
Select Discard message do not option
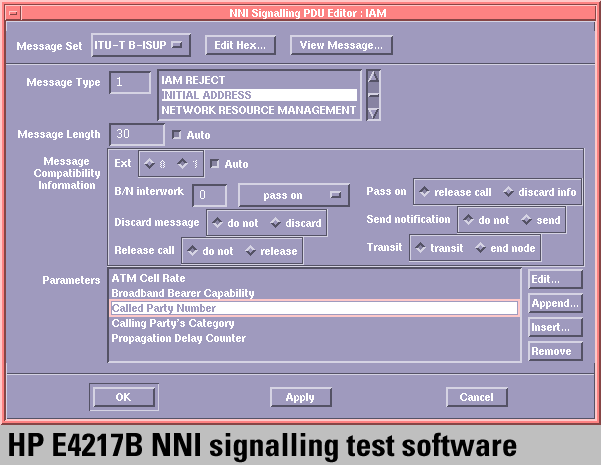pos(235,223)
